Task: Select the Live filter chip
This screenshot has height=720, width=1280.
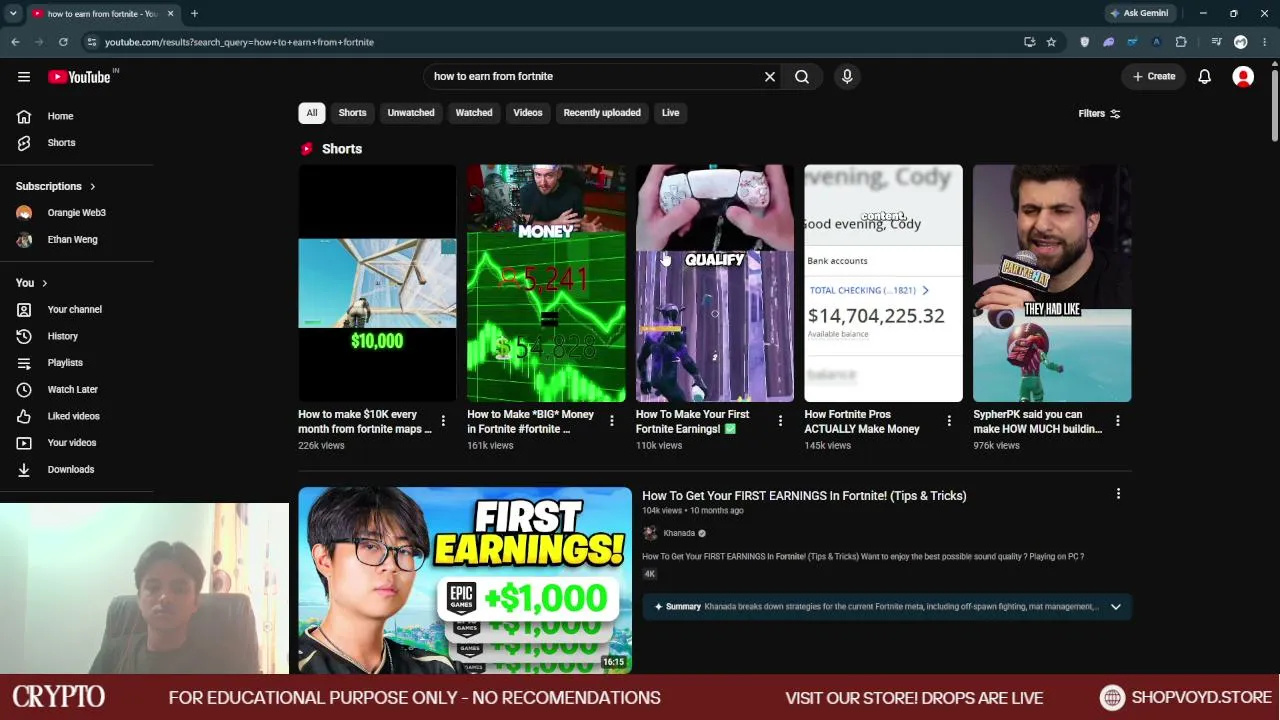Action: [x=670, y=113]
